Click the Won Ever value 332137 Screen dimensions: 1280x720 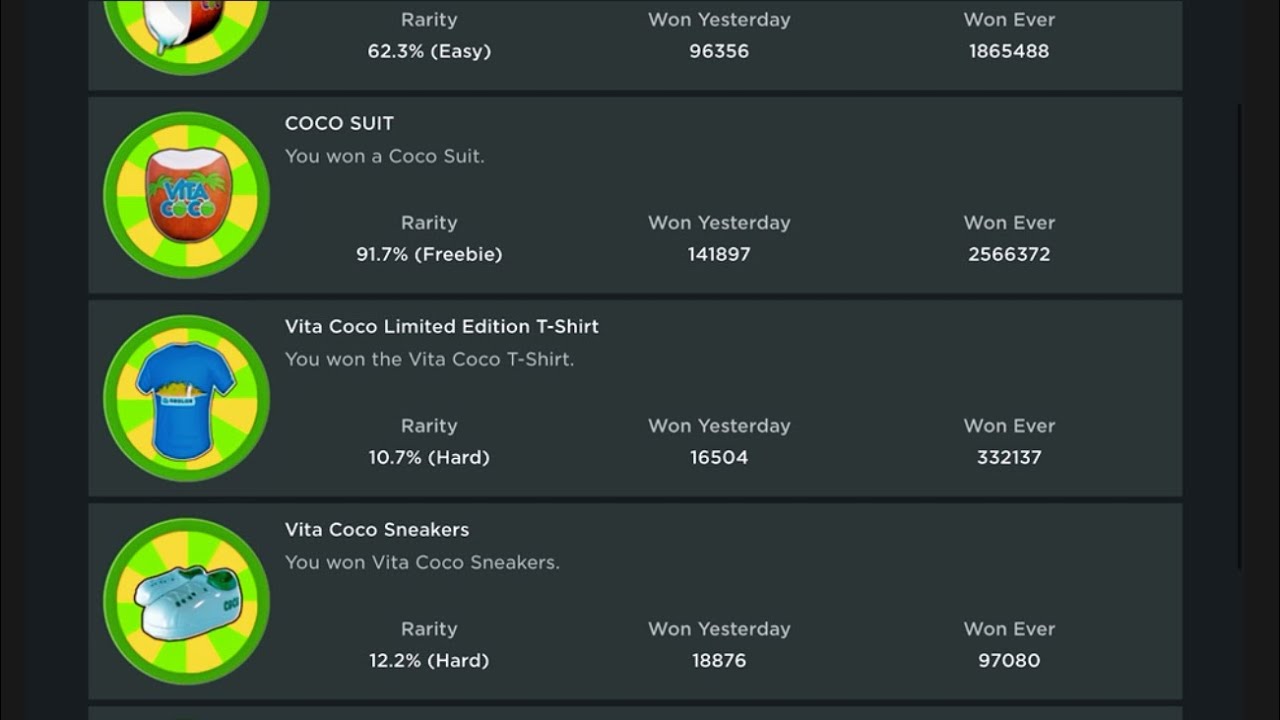[x=1009, y=457]
